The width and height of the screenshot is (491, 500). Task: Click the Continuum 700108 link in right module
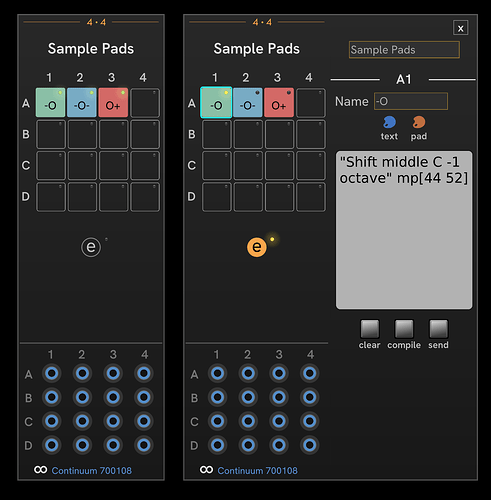click(x=257, y=471)
